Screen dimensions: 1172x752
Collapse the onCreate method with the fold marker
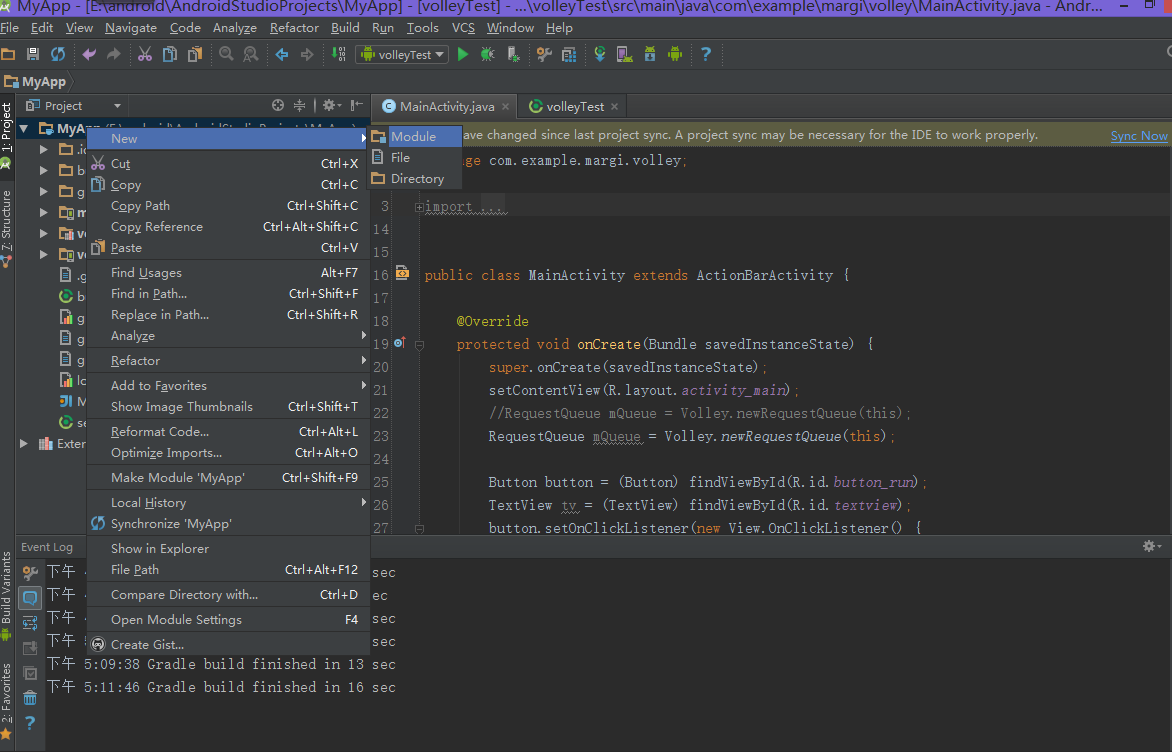tap(419, 345)
